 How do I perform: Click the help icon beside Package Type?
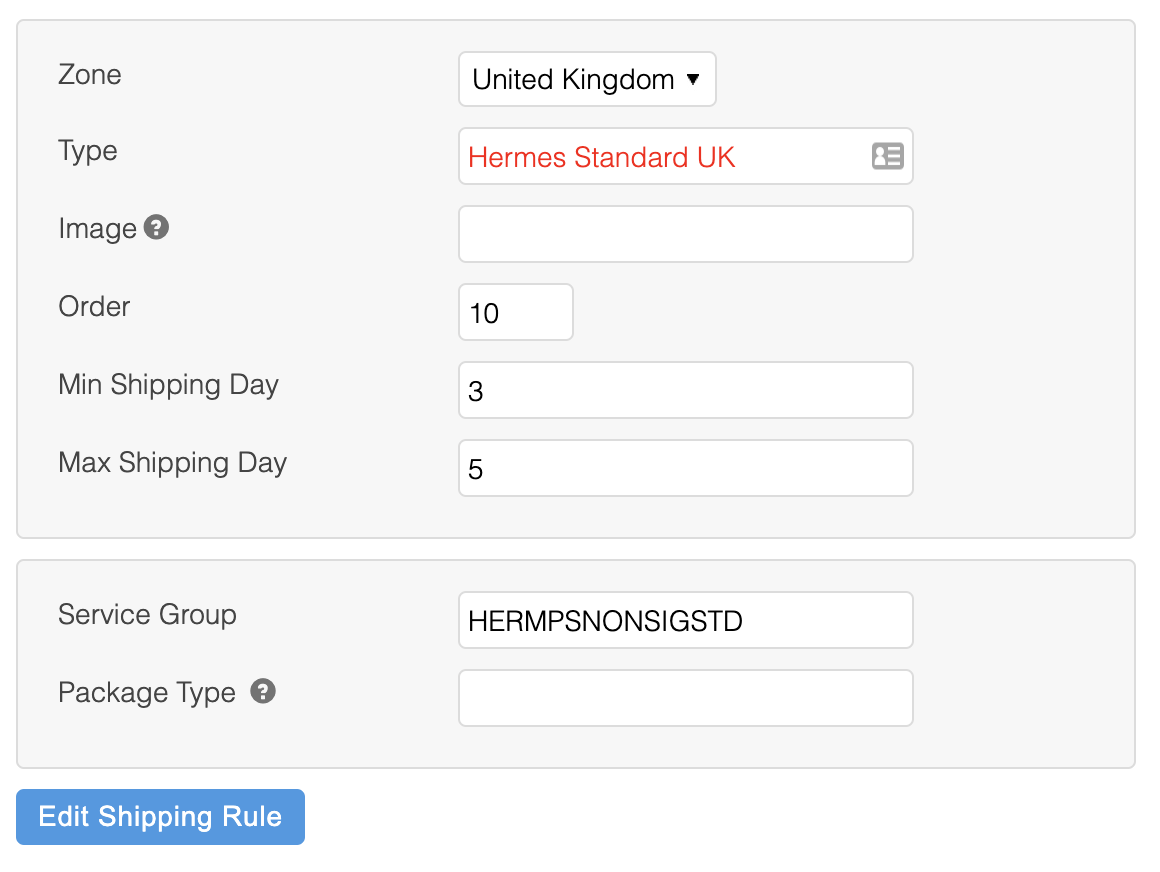(263, 691)
